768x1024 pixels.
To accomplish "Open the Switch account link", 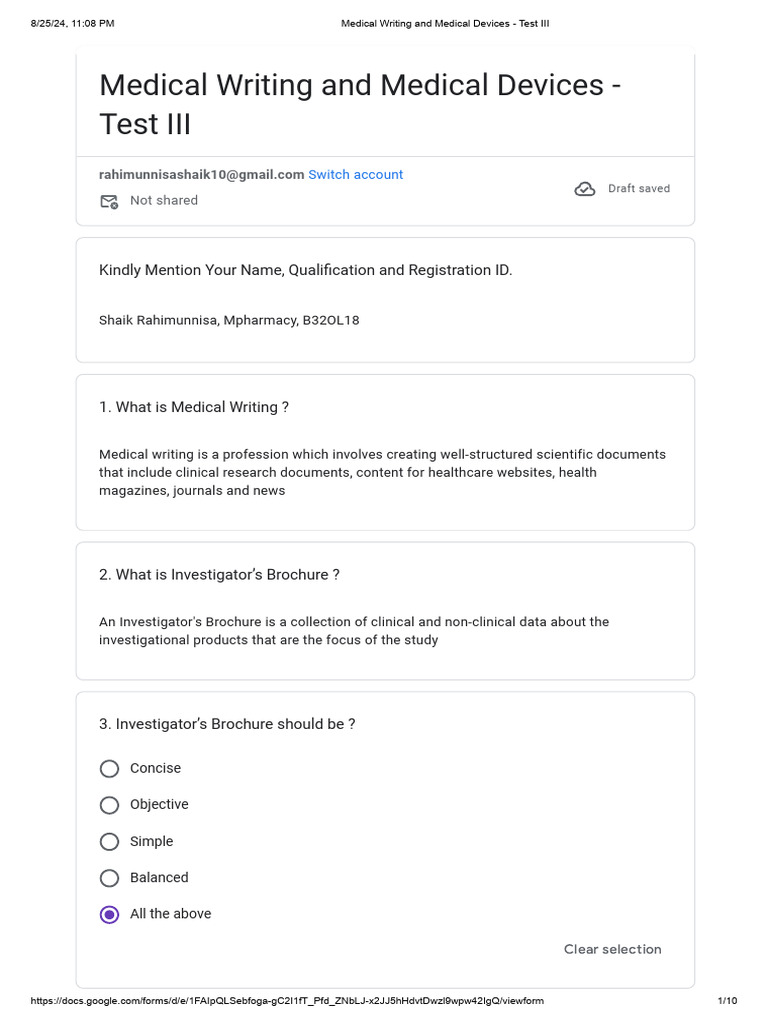I will (x=355, y=174).
